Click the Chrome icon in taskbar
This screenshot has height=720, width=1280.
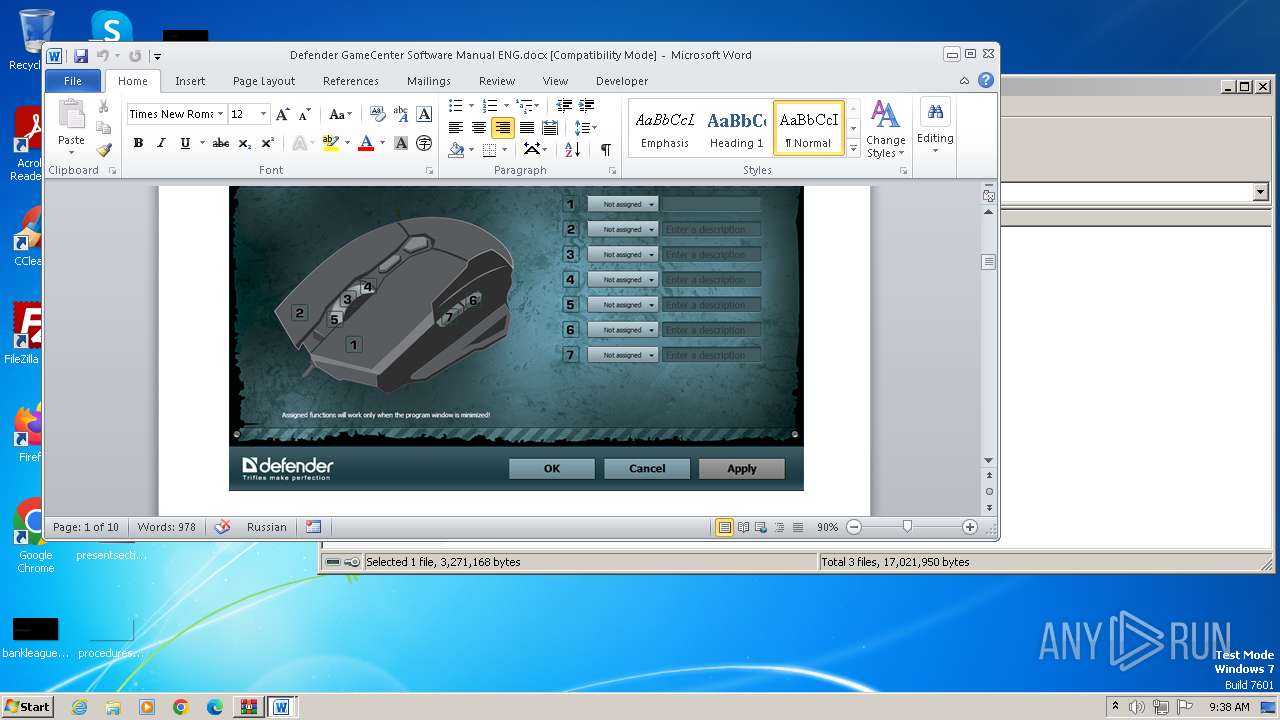point(180,707)
